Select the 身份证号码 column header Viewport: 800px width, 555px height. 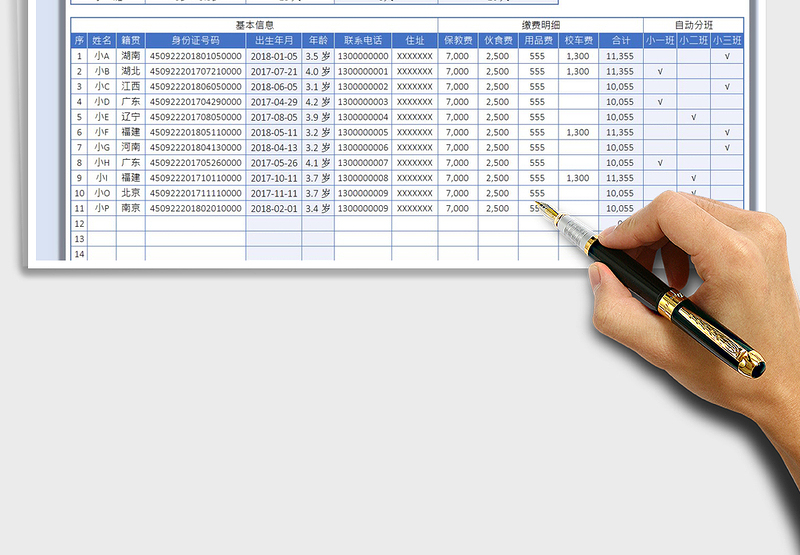click(x=195, y=41)
